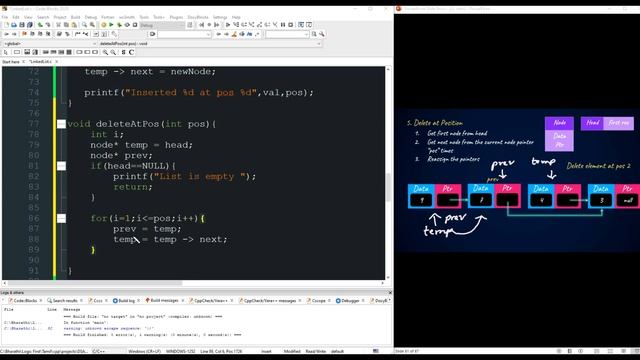Click the Zoom out magnifier icon
This screenshot has height=360, width=640.
click(x=113, y=52)
